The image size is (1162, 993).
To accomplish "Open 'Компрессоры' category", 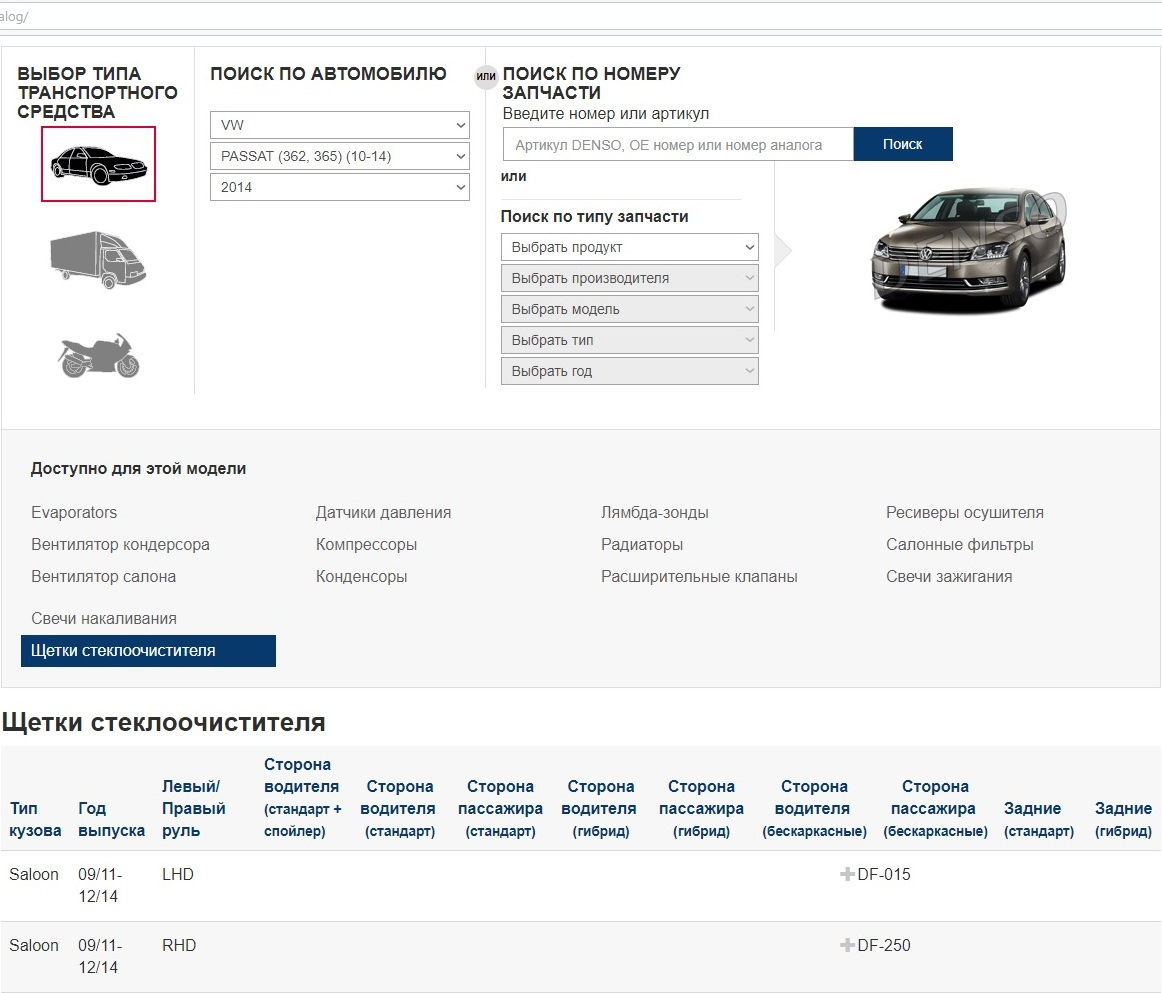I will point(366,545).
